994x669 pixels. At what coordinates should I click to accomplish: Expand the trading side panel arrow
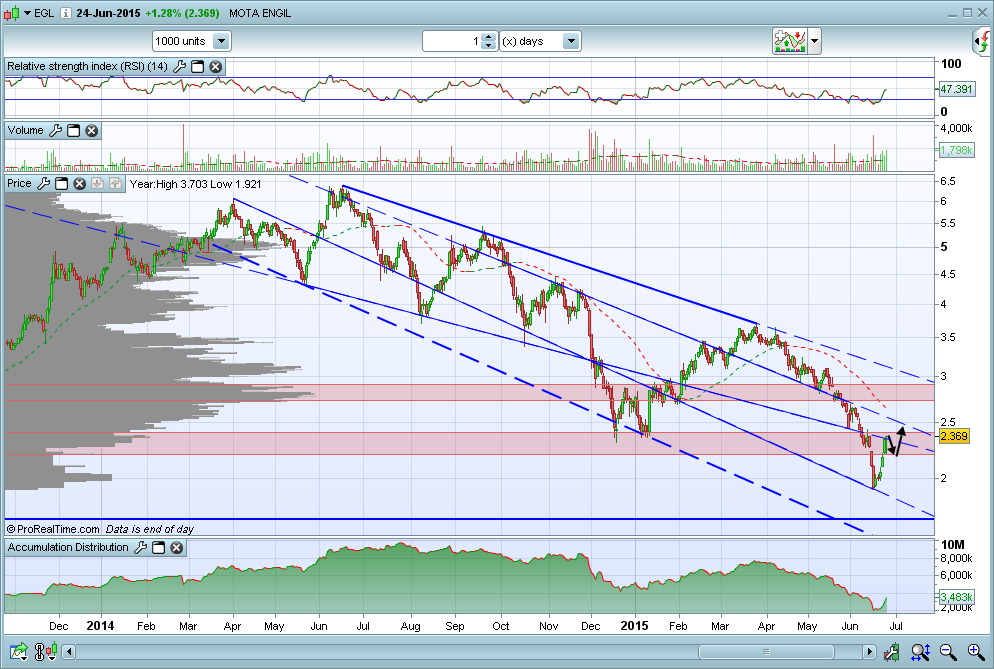click(x=982, y=42)
